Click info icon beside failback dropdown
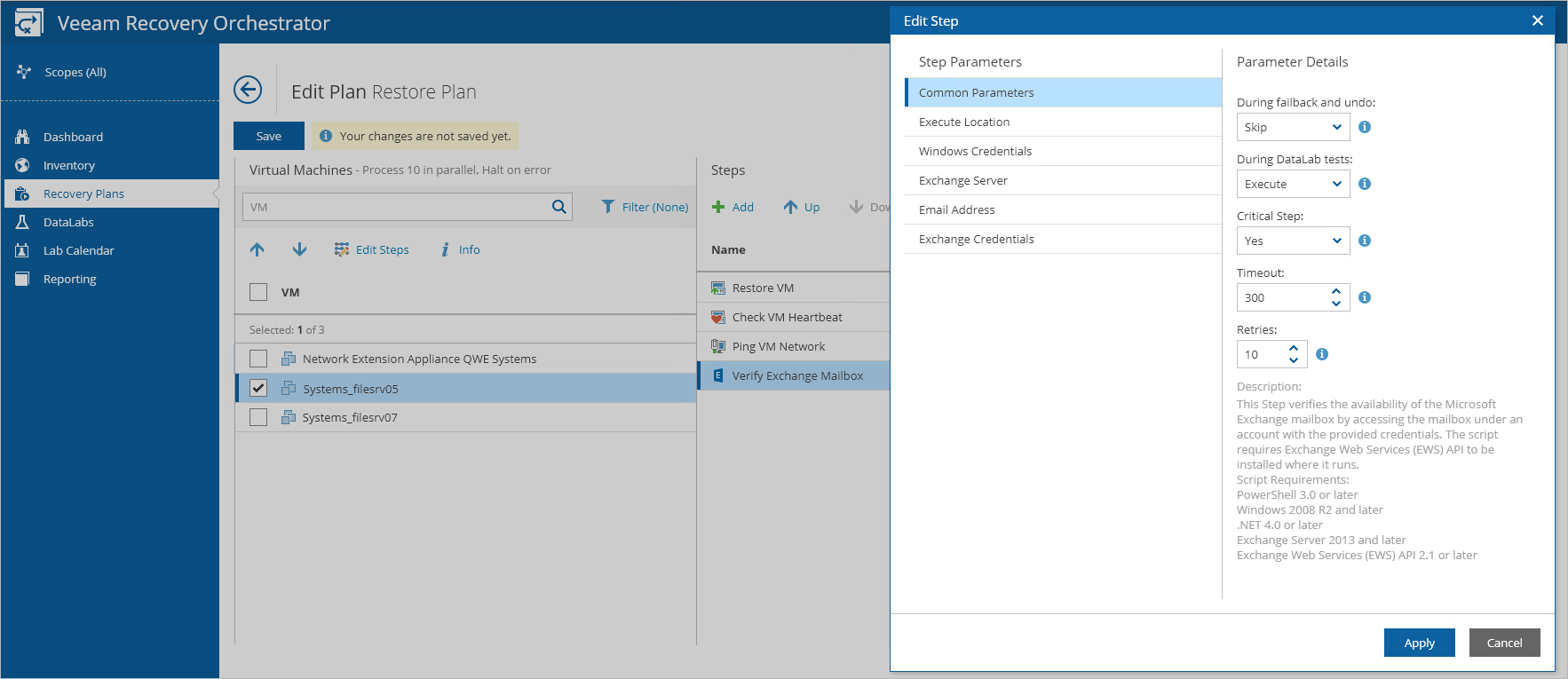 coord(1365,127)
